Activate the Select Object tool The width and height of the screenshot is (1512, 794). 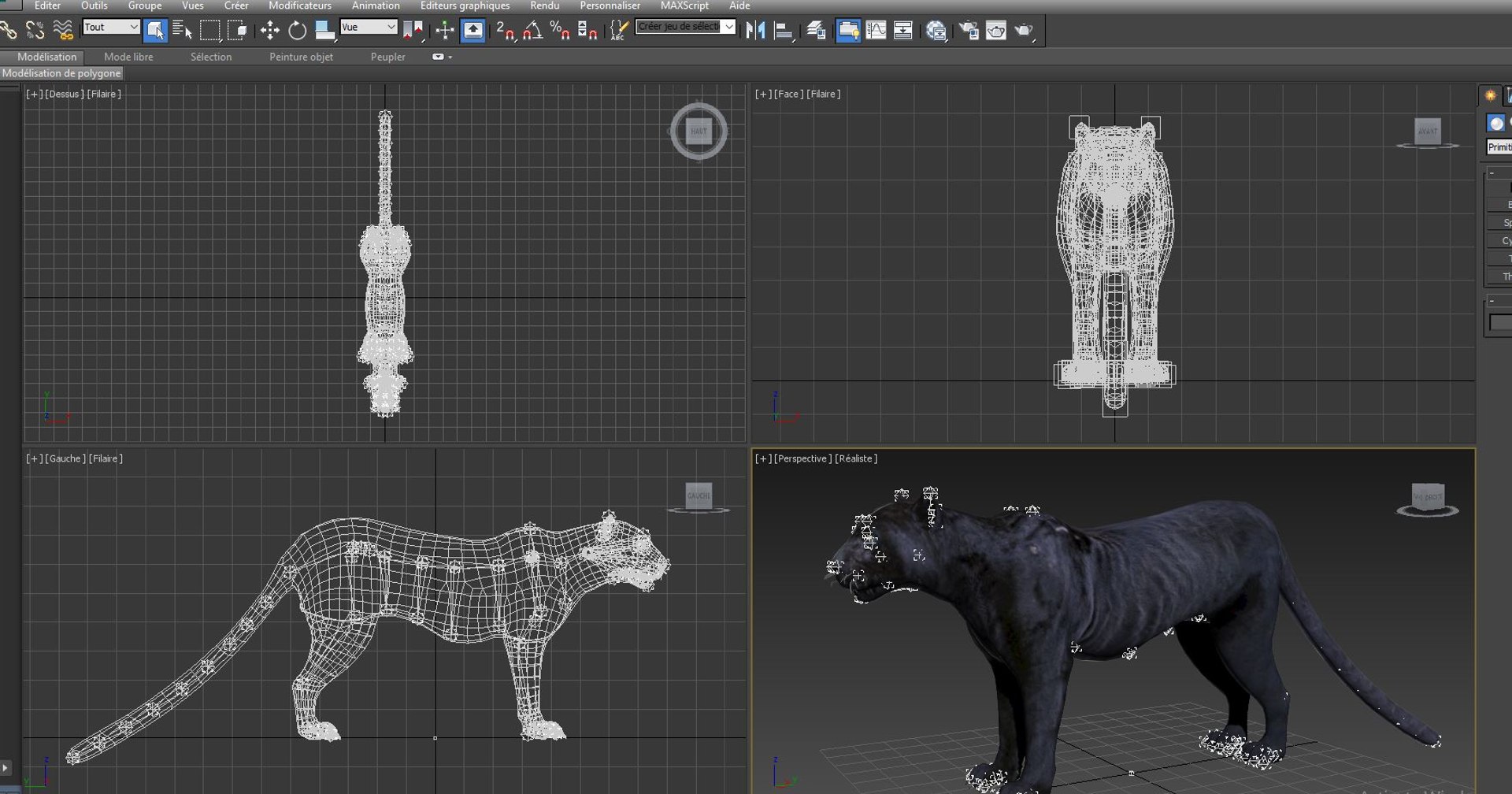pos(156,31)
